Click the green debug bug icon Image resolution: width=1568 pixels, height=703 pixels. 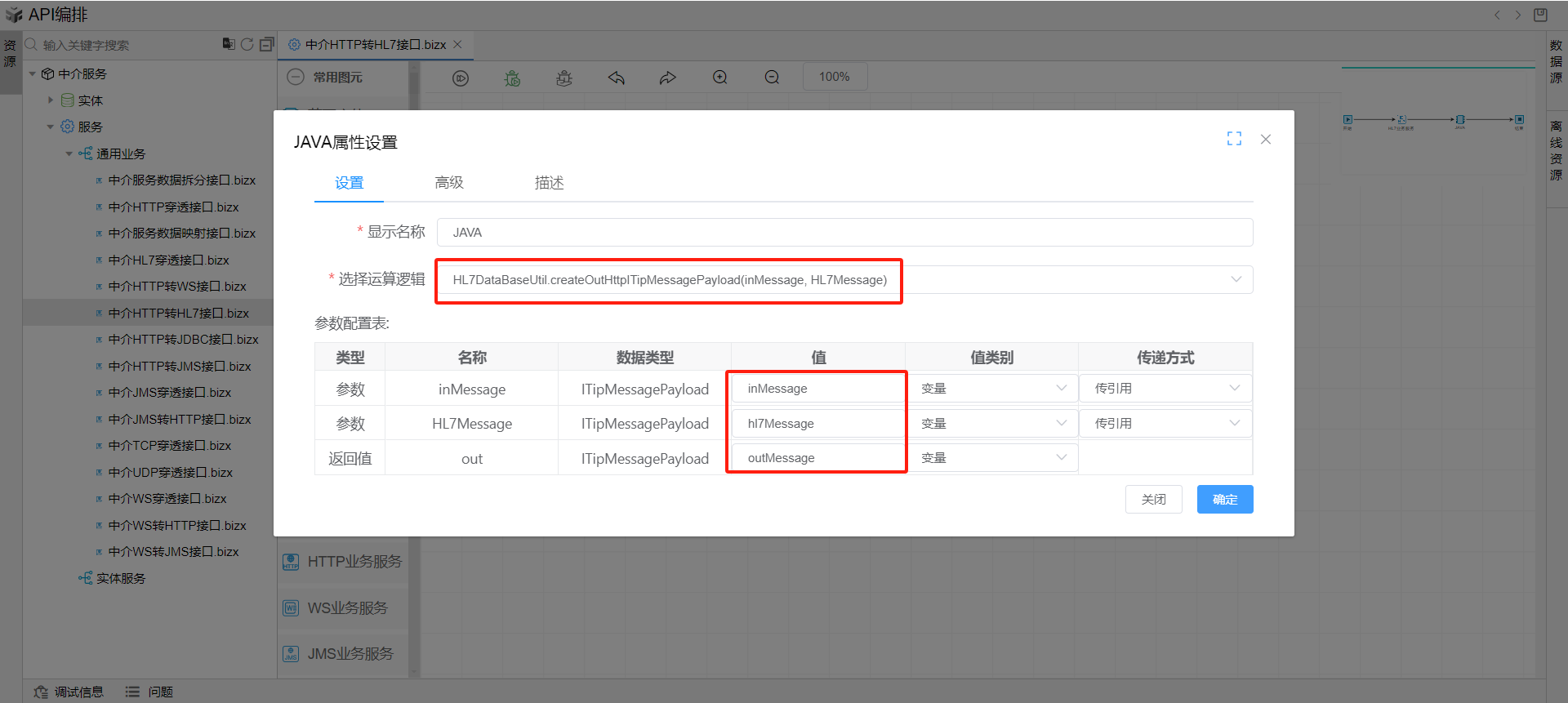click(512, 78)
